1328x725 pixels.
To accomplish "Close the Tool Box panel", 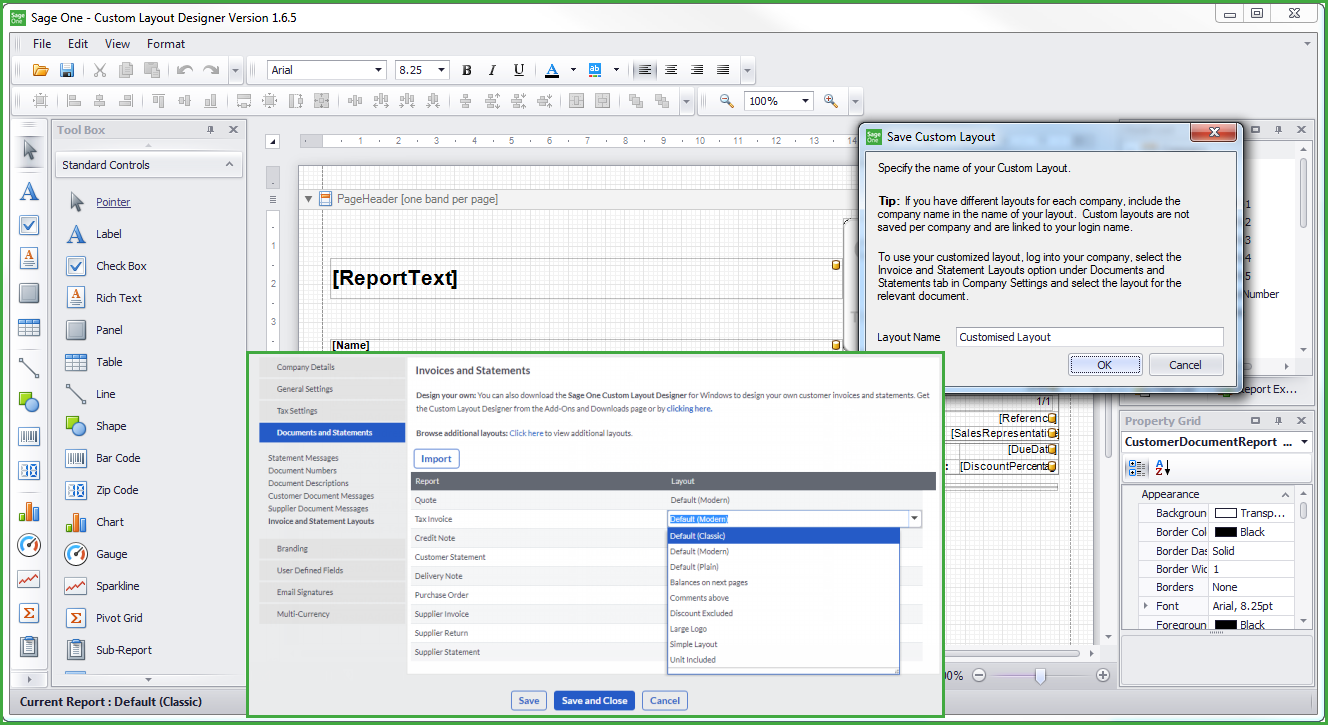I will coord(233,130).
